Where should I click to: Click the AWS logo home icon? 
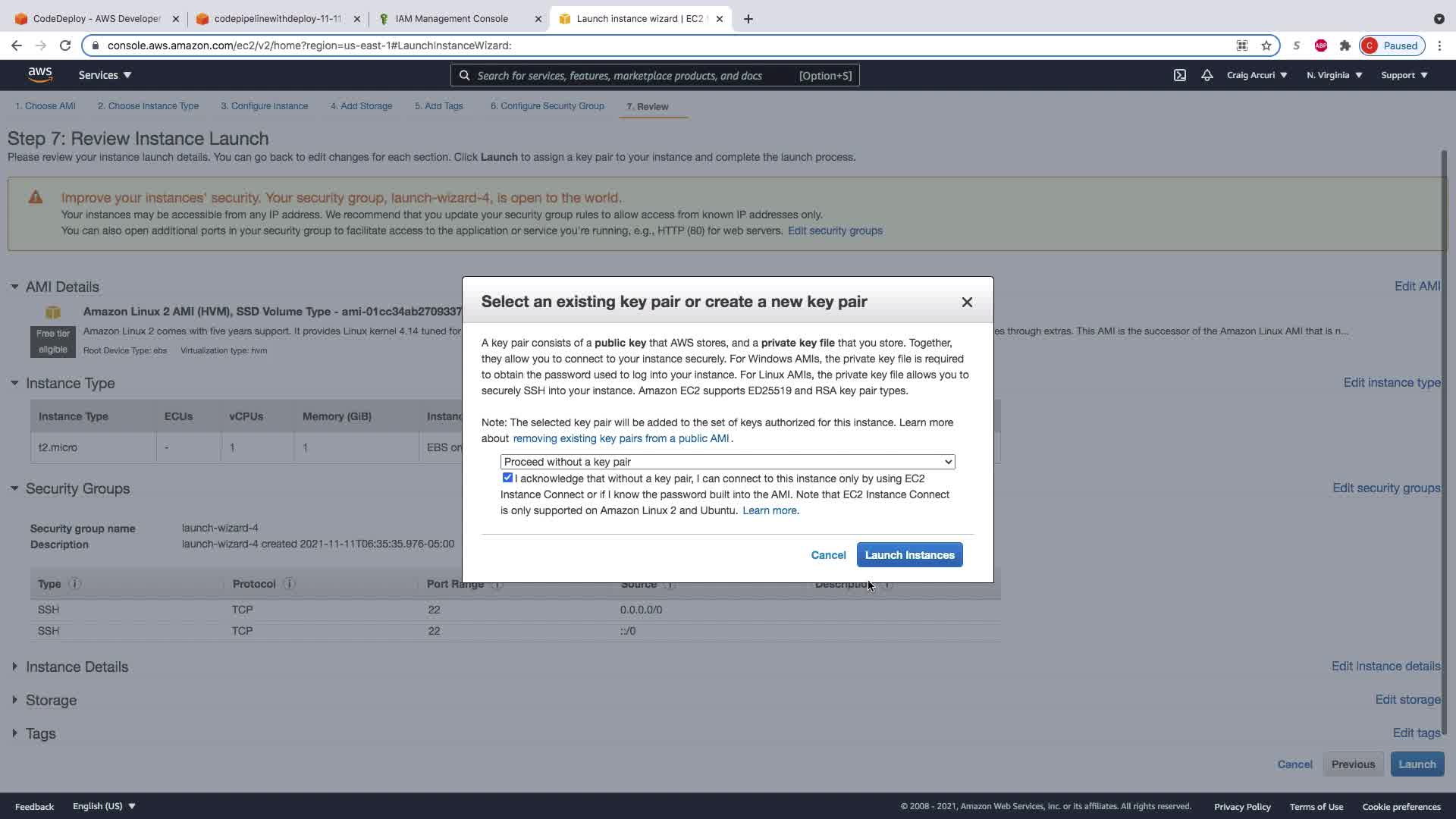[39, 74]
